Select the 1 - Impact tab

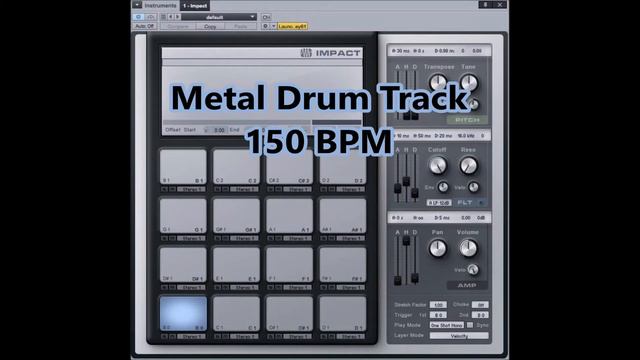coord(195,5)
